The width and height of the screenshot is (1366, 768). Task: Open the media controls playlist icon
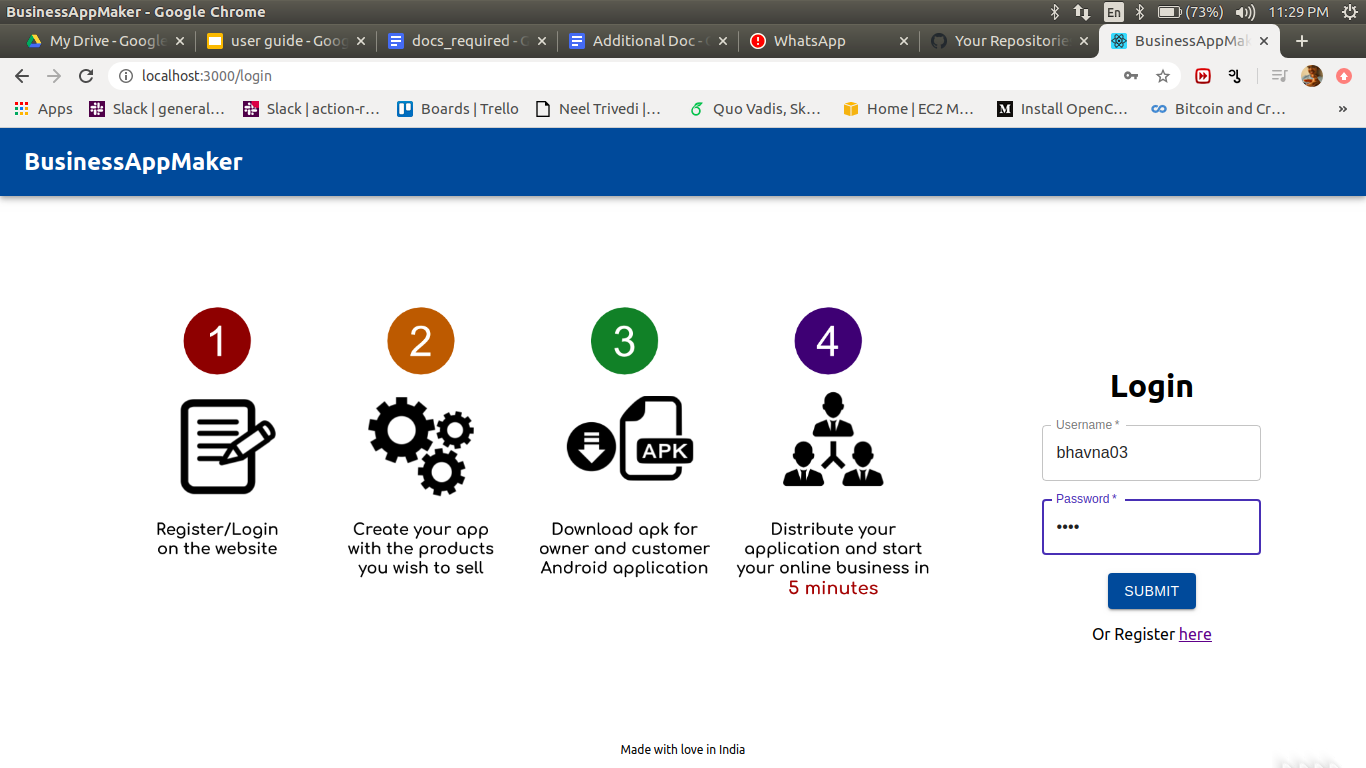tap(1279, 76)
